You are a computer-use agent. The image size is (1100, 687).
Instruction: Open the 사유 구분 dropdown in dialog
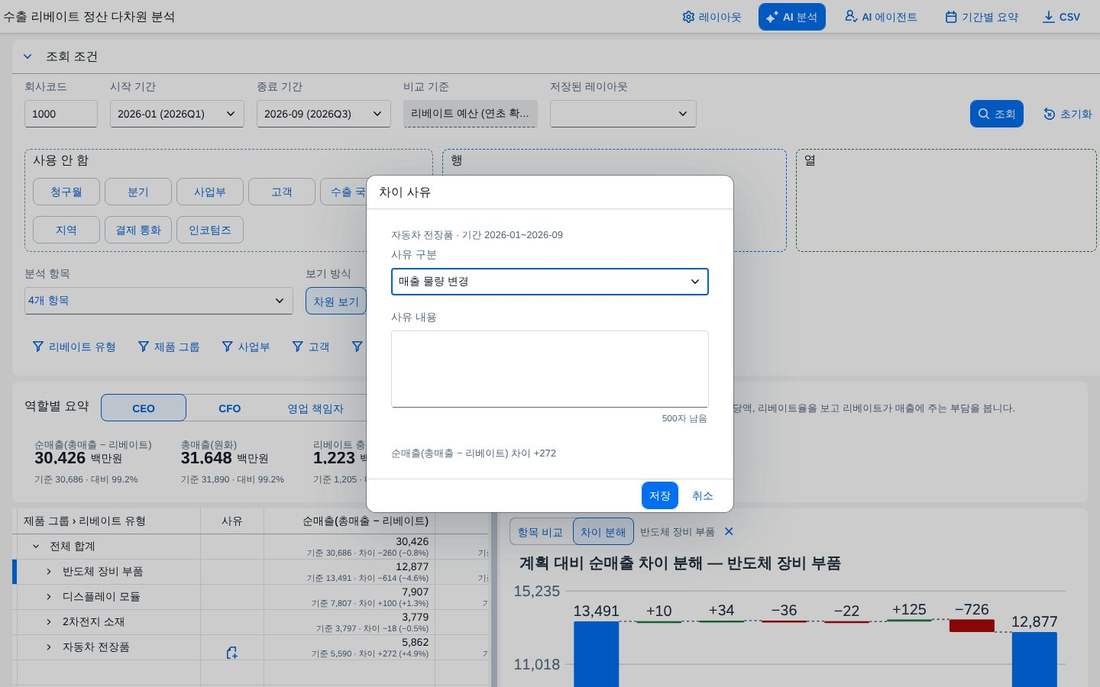click(549, 281)
